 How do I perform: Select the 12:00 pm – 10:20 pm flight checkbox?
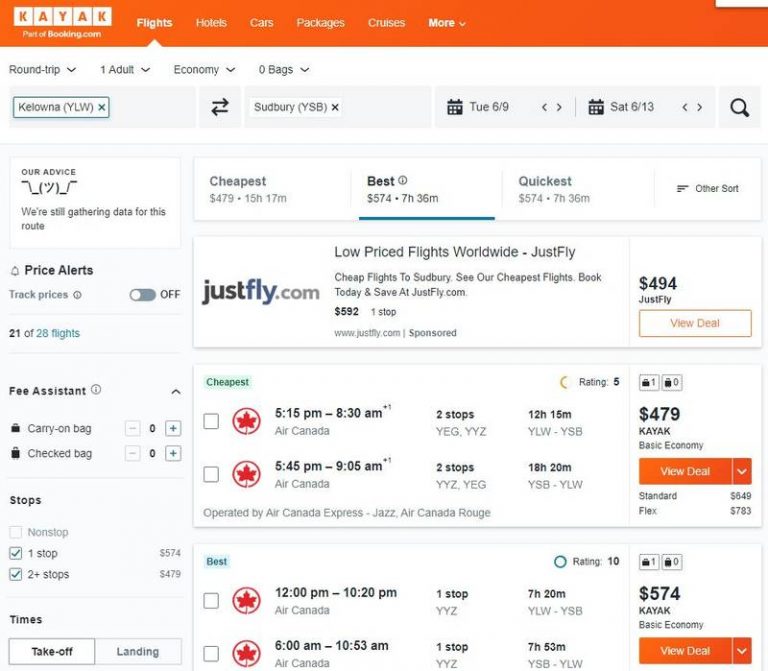211,600
